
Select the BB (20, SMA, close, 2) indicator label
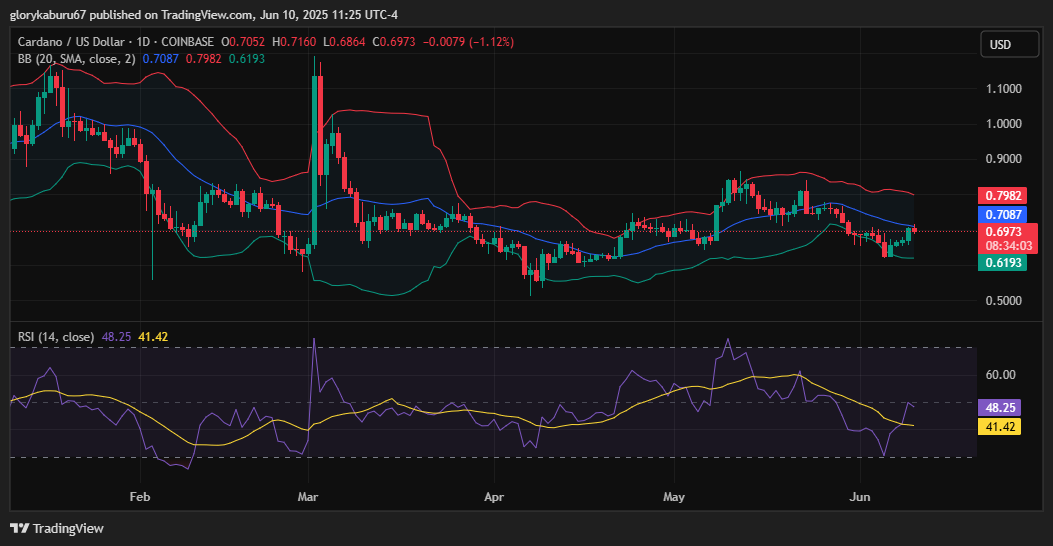point(76,59)
